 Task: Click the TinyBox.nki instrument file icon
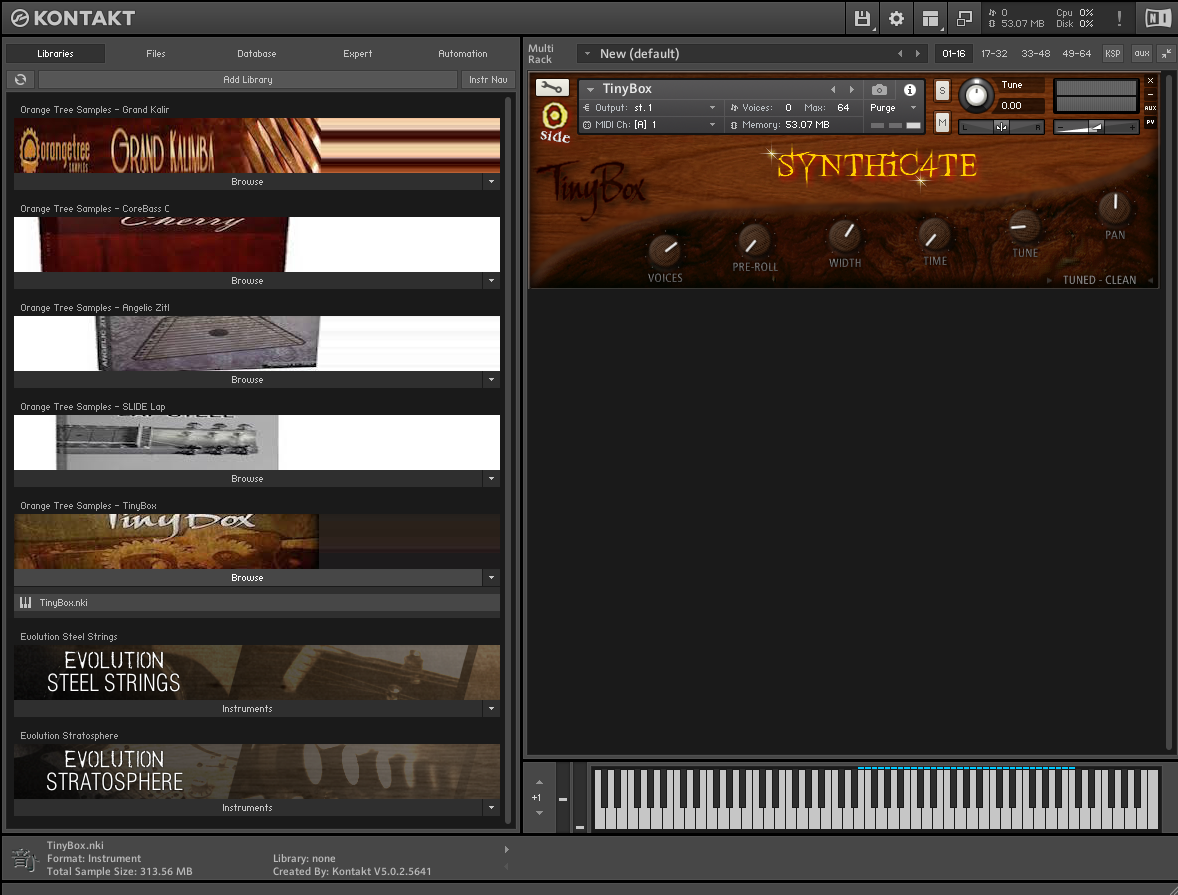coord(26,603)
